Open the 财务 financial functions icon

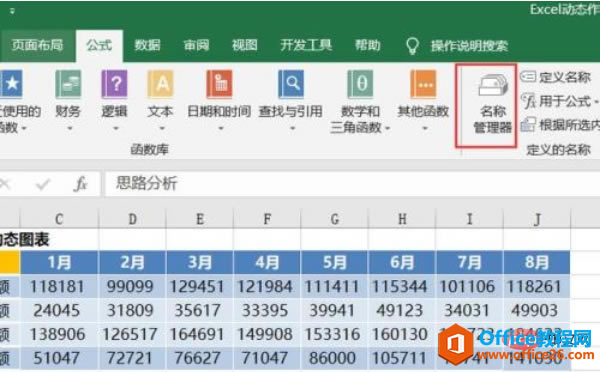tap(68, 84)
